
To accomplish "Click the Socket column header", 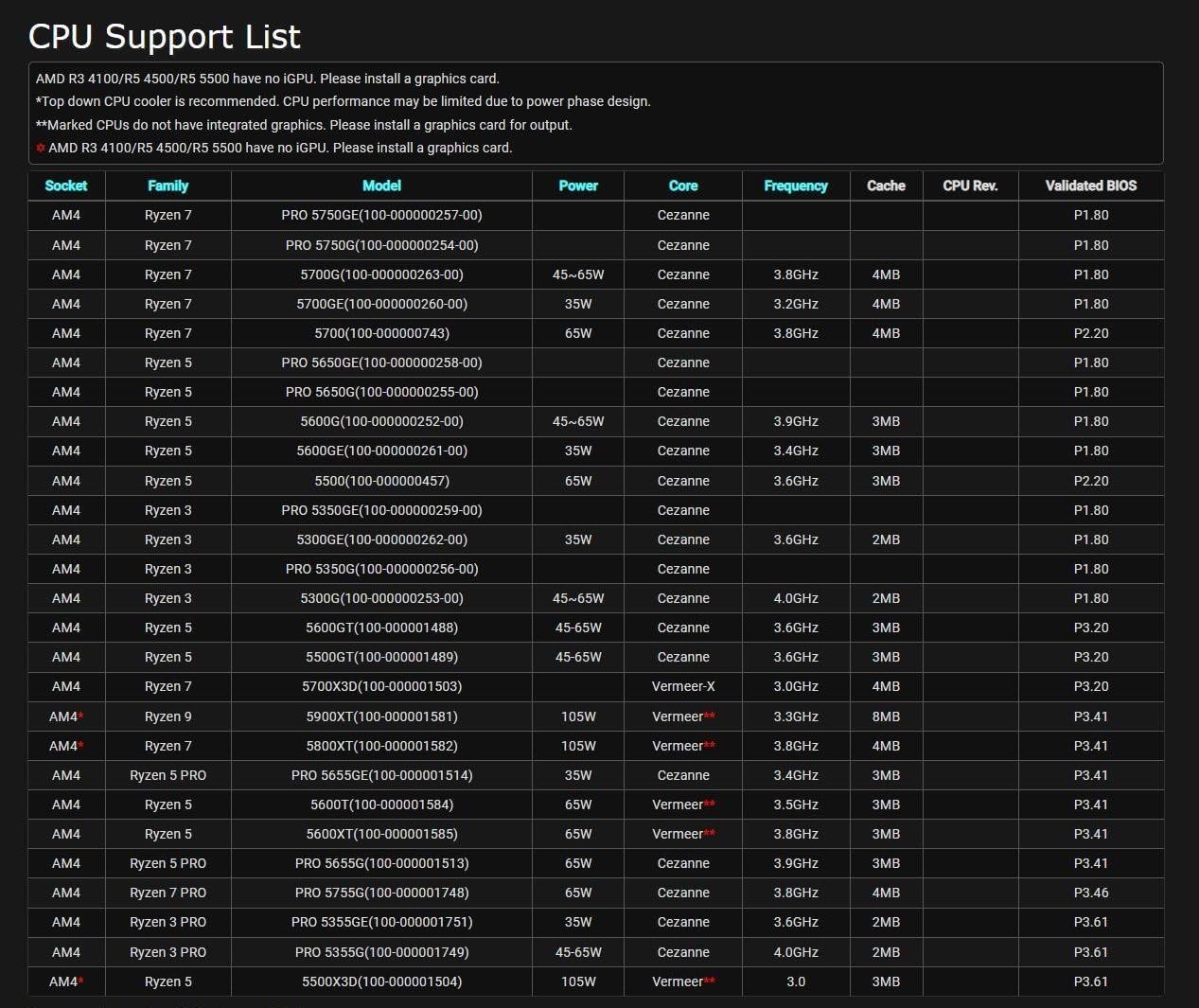I will pos(66,186).
